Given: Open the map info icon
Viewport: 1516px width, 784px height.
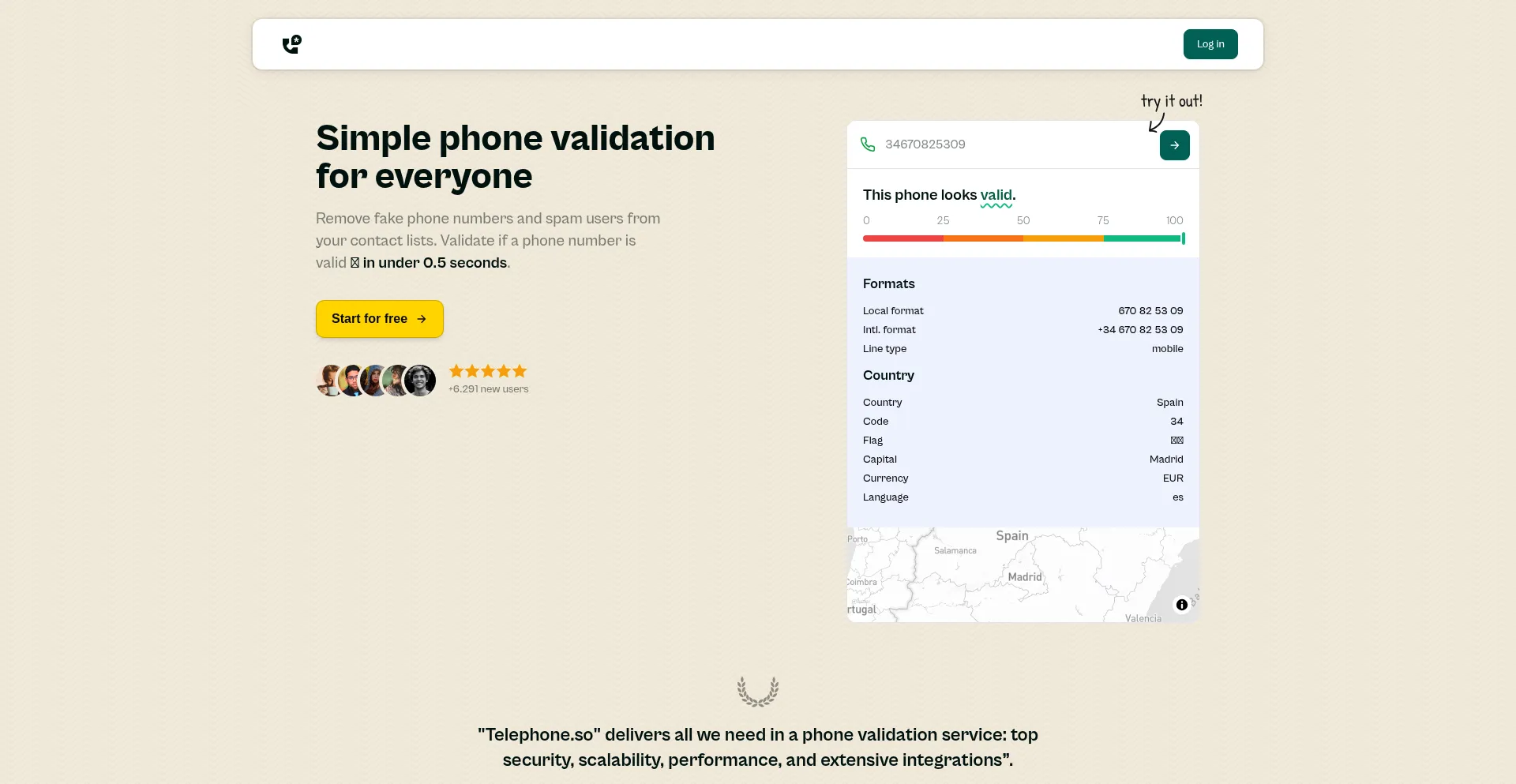Looking at the screenshot, I should [1181, 605].
